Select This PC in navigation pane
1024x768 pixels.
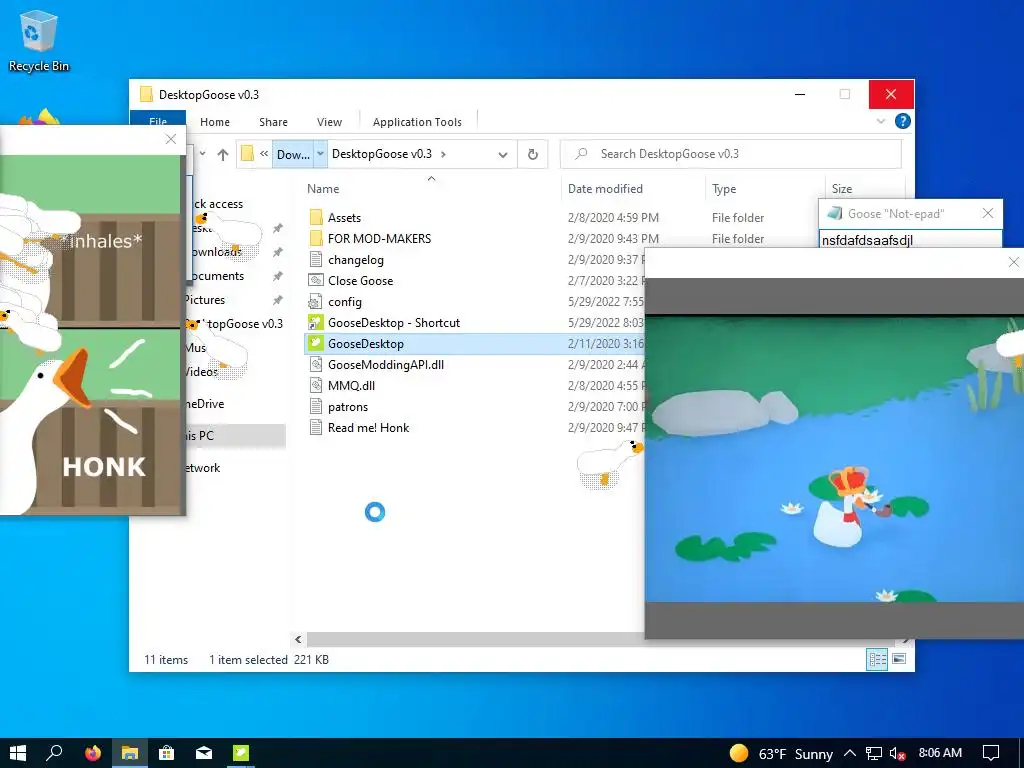(236, 436)
